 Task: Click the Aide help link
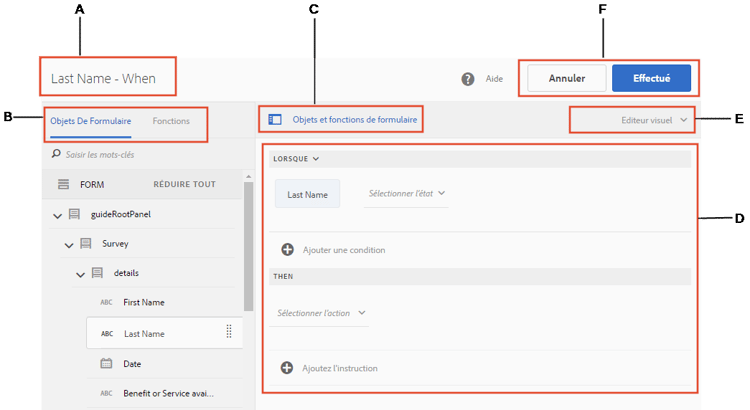click(x=494, y=79)
